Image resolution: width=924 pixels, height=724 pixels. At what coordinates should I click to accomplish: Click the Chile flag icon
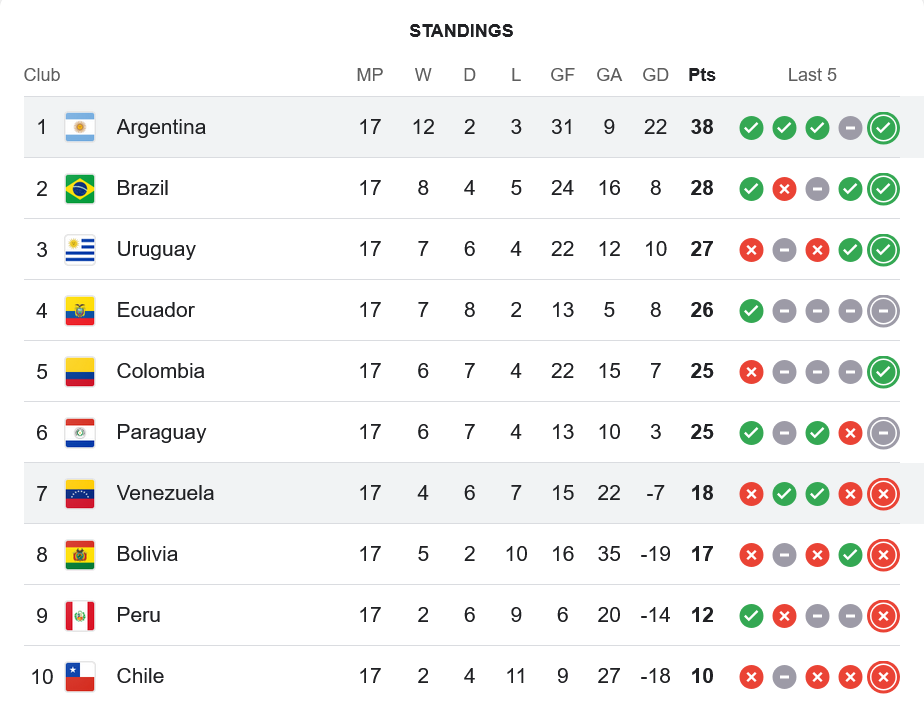80,676
